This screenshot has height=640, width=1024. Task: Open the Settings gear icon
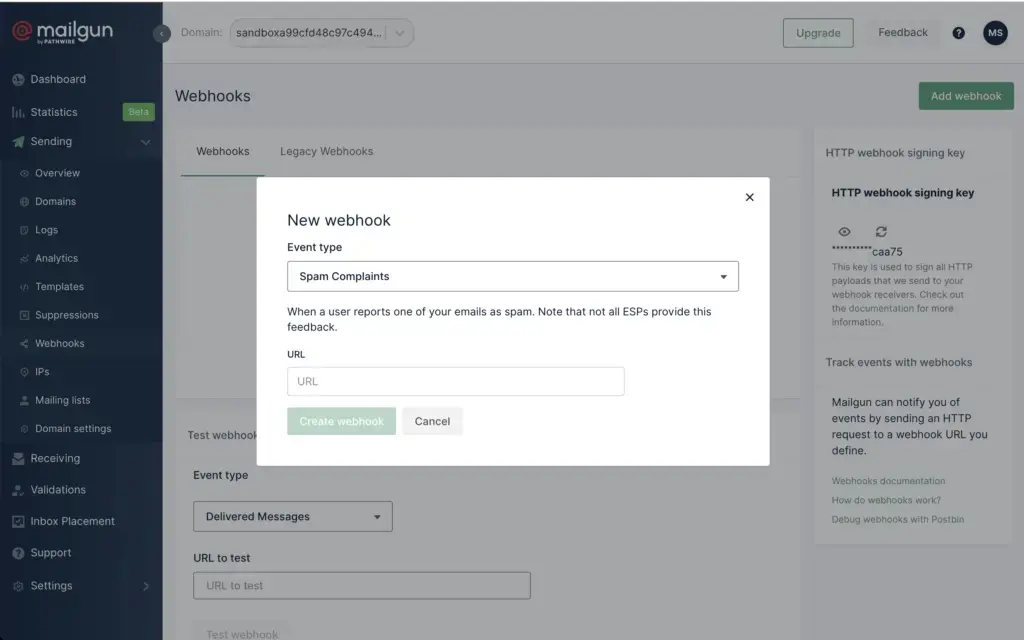(x=18, y=586)
